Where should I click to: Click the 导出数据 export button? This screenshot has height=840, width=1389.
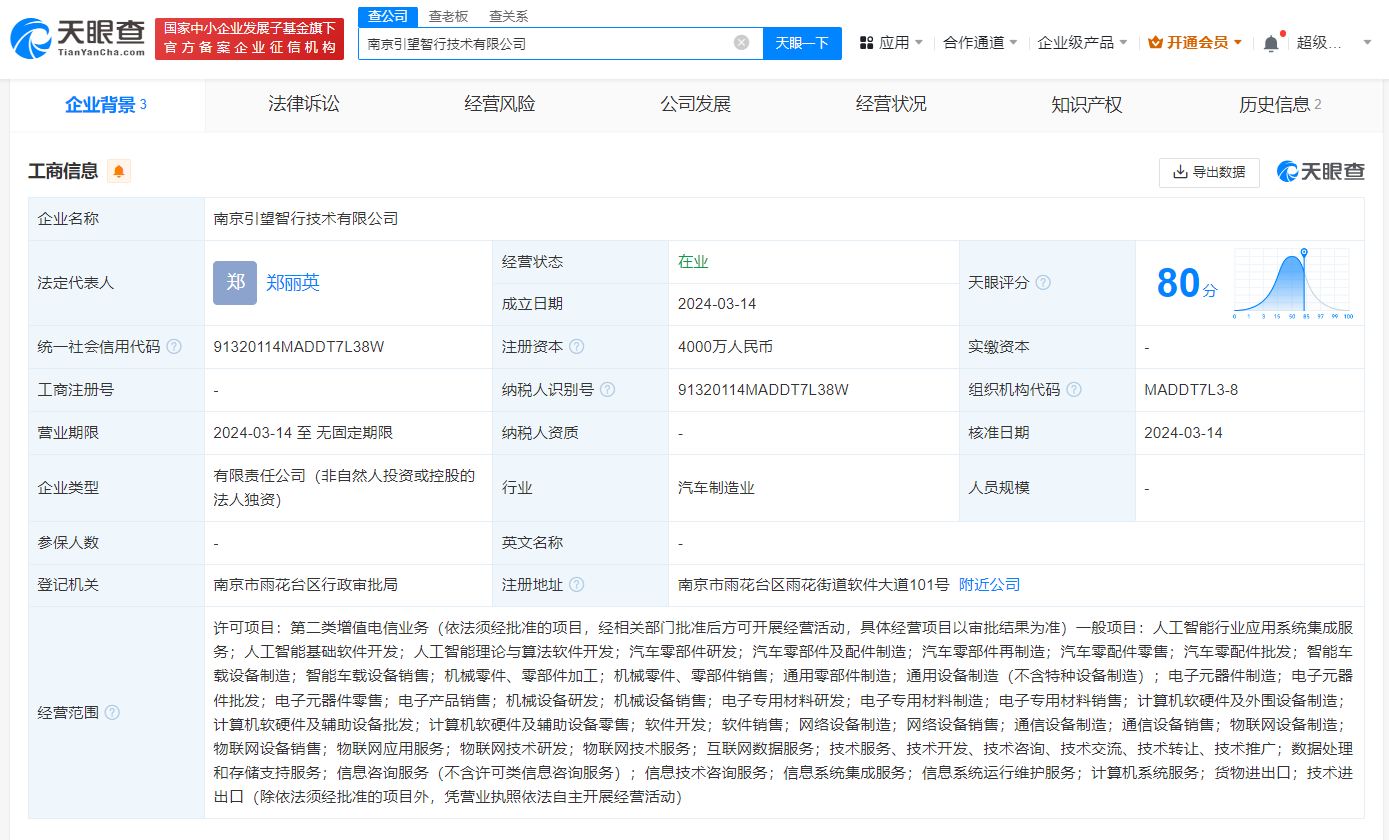pos(1209,172)
